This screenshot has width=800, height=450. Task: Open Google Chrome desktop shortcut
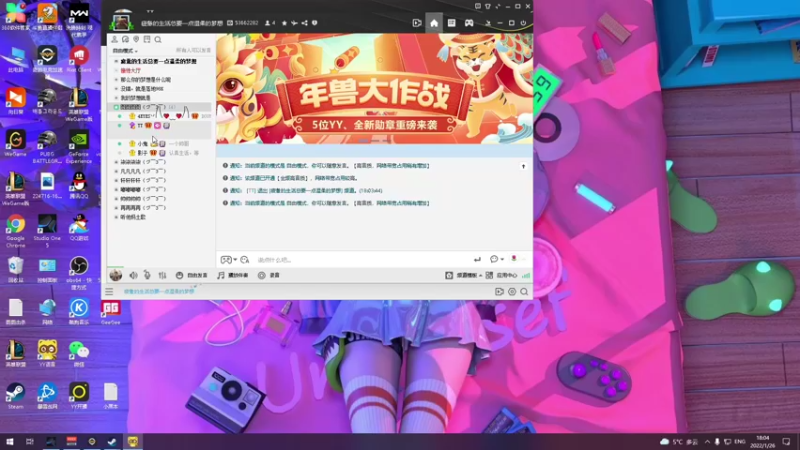click(16, 230)
